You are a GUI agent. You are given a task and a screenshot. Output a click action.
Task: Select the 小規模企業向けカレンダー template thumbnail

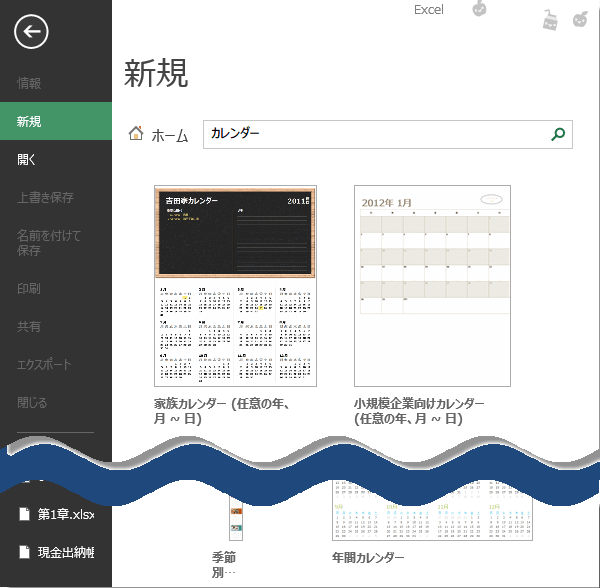[432, 286]
